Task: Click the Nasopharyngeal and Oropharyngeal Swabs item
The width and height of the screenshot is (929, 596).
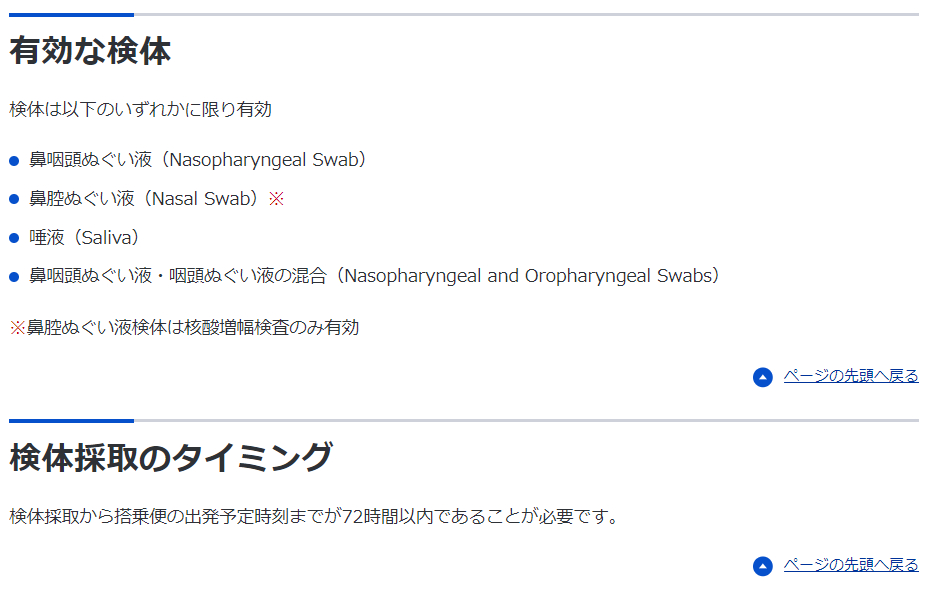Action: point(374,277)
